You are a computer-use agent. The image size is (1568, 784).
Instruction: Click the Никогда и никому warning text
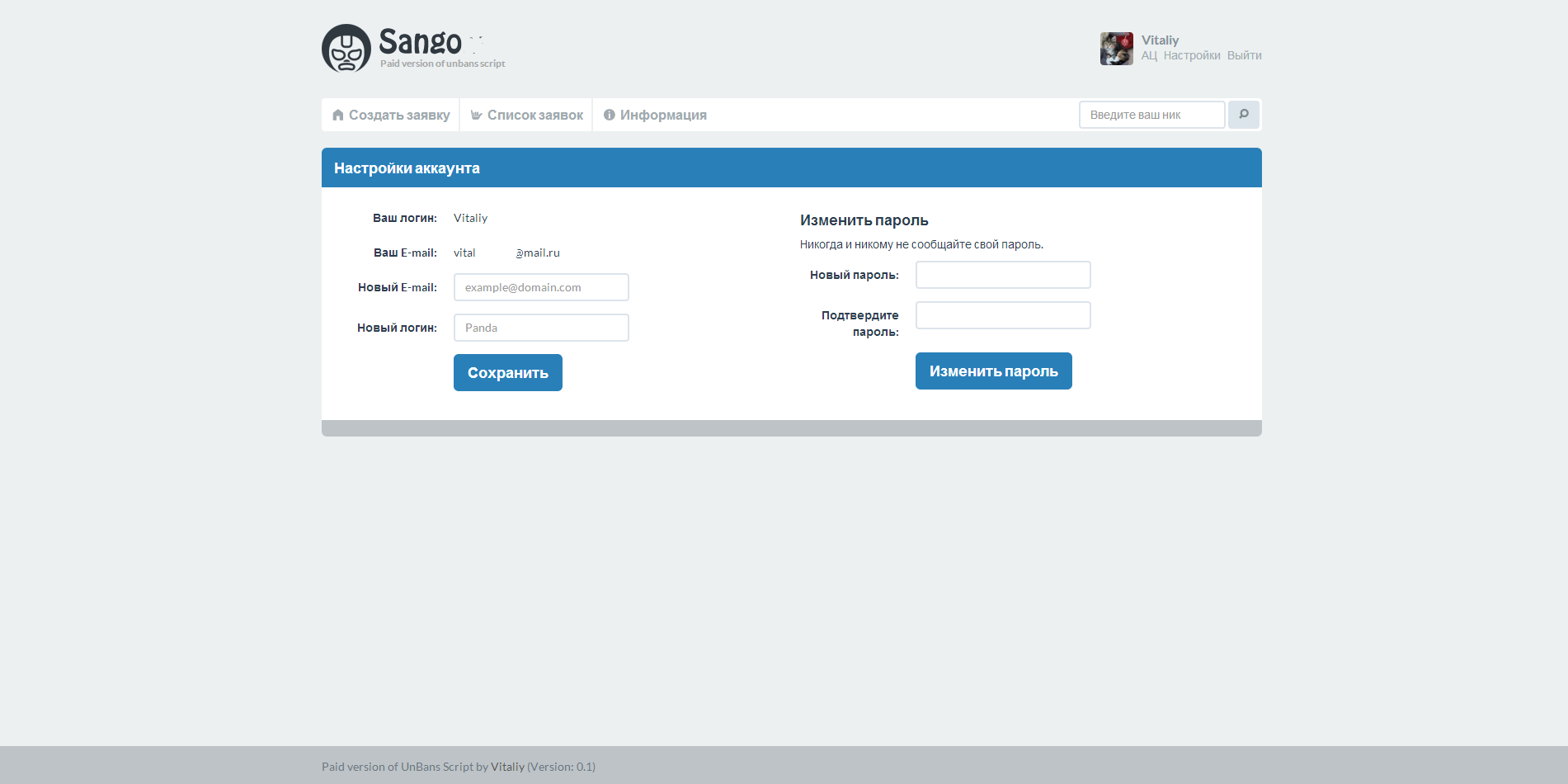point(921,244)
